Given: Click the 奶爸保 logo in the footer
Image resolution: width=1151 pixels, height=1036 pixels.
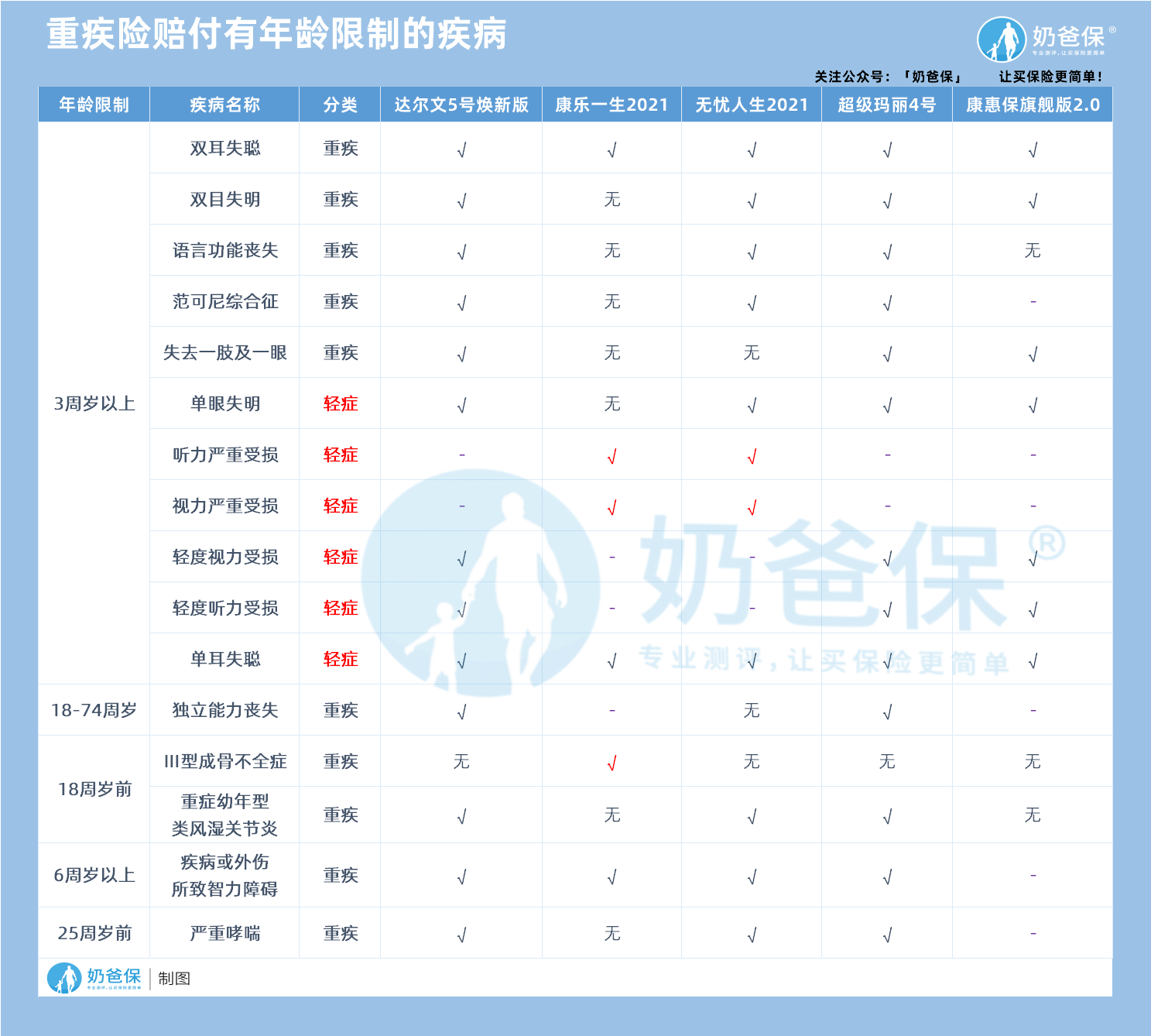Looking at the screenshot, I should point(94,978).
